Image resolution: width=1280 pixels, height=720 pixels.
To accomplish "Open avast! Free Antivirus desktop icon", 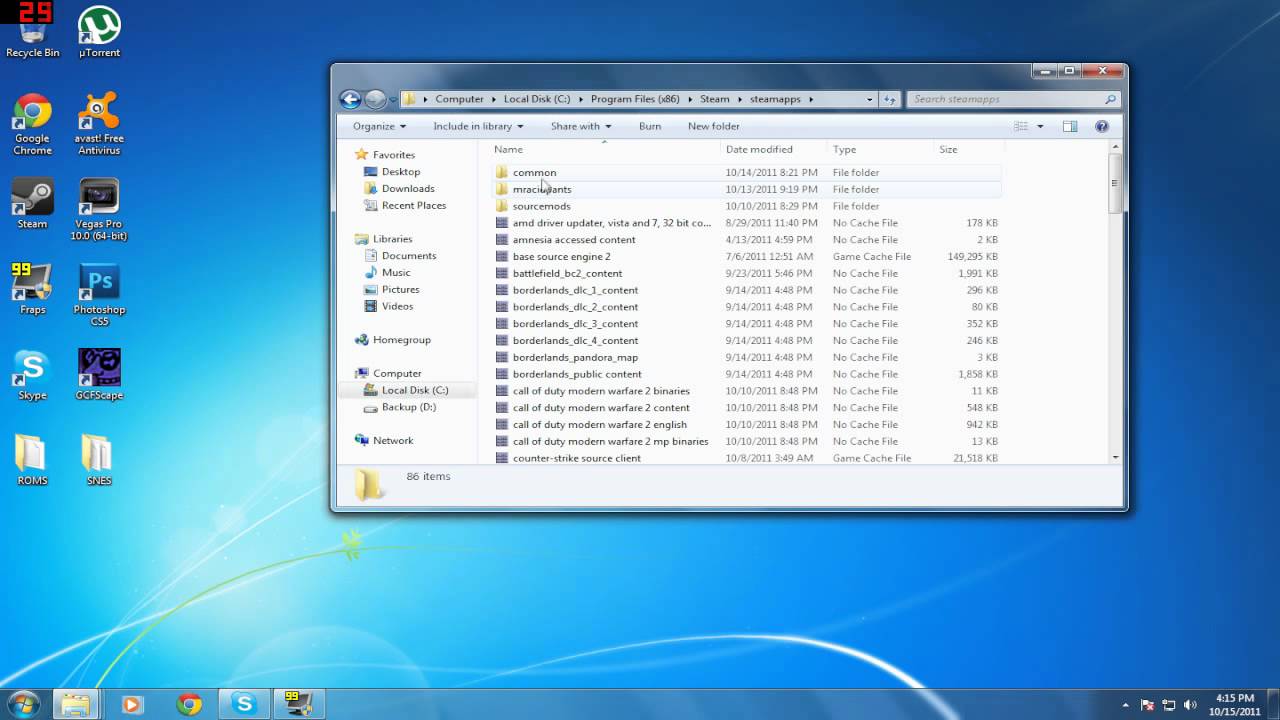I will click(99, 124).
